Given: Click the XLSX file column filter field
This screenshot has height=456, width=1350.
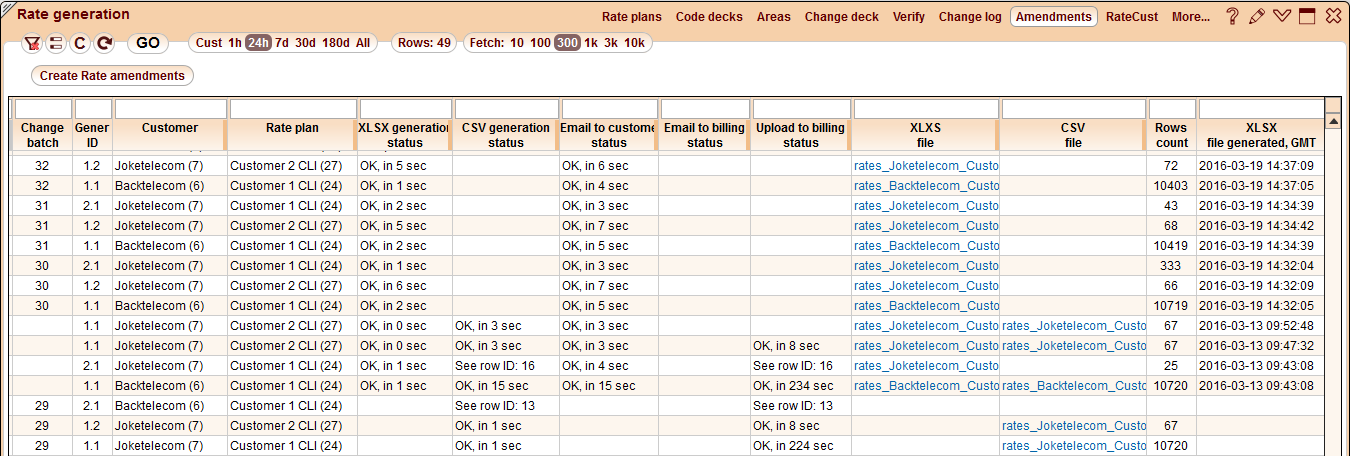Looking at the screenshot, I should 926,109.
